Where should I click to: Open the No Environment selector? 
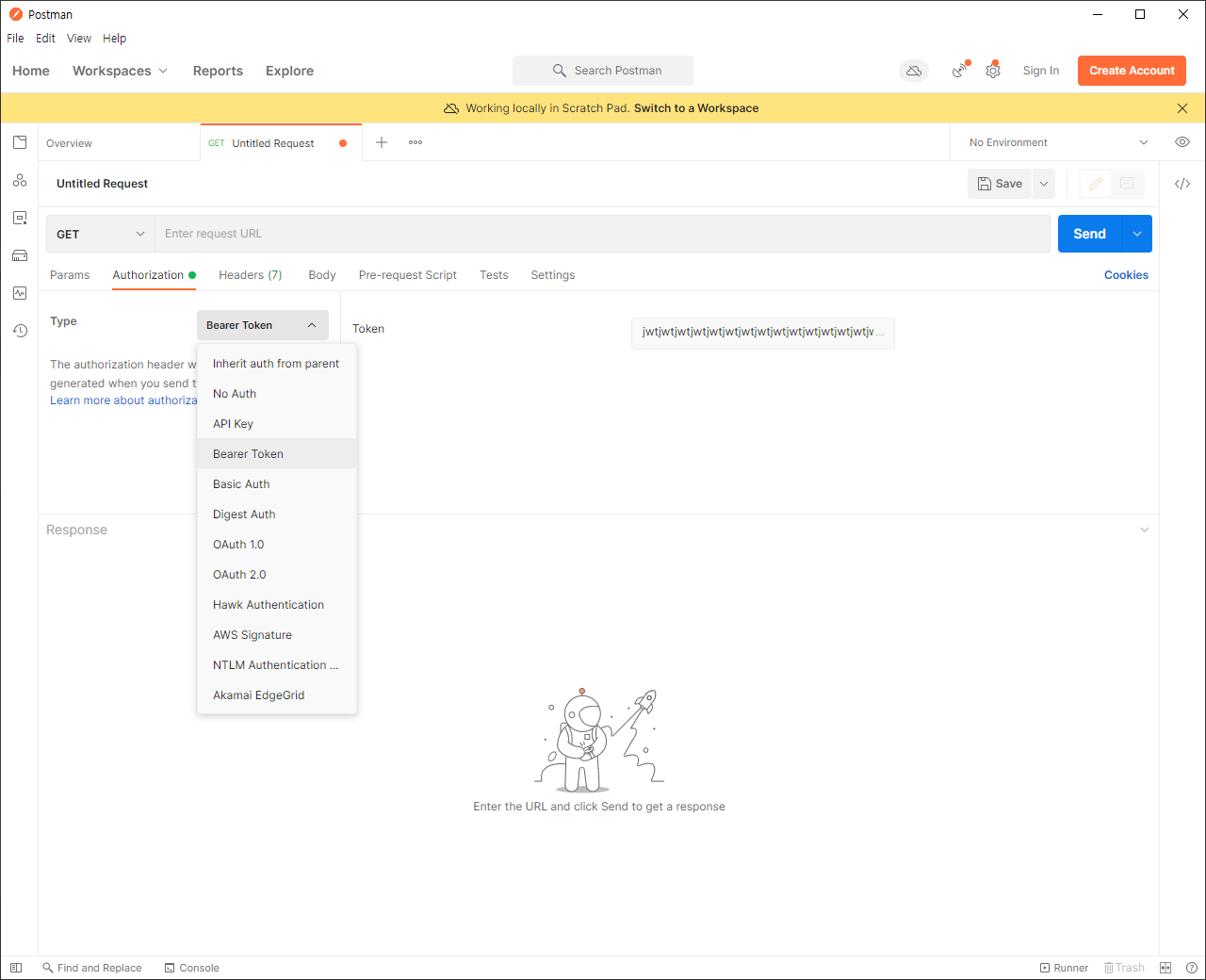coord(1058,142)
